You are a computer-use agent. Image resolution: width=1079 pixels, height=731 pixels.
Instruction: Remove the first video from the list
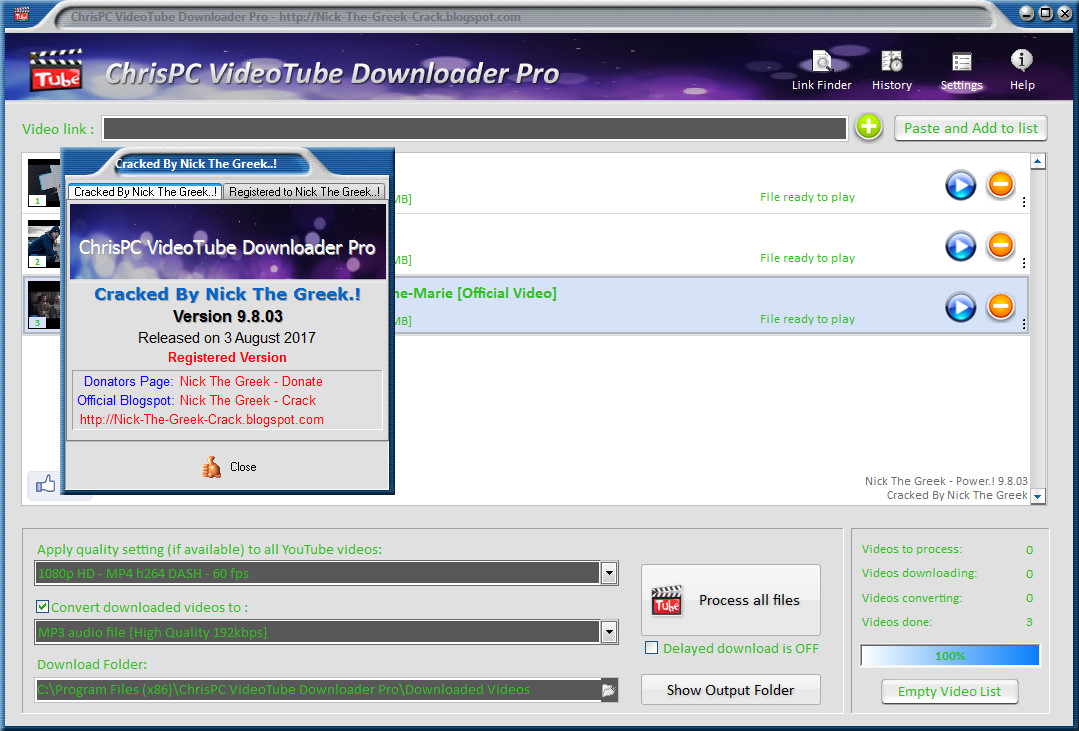1001,184
